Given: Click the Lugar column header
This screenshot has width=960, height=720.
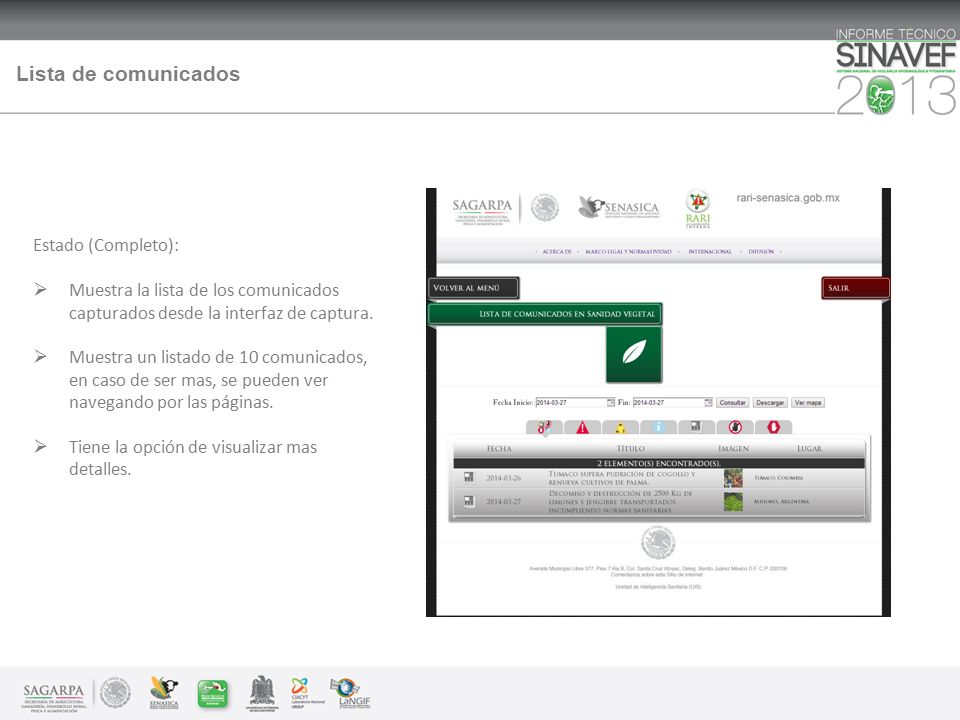Looking at the screenshot, I should coord(809,449).
